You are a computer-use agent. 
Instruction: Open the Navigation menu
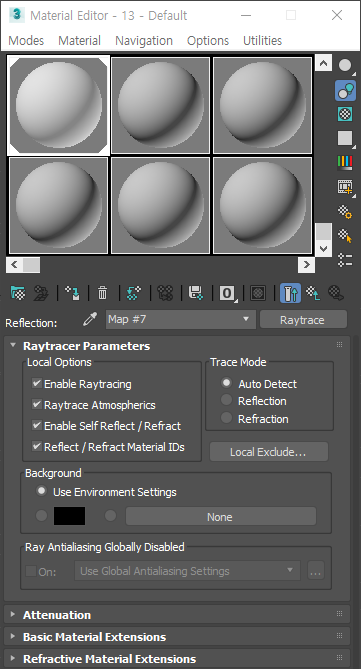[144, 41]
